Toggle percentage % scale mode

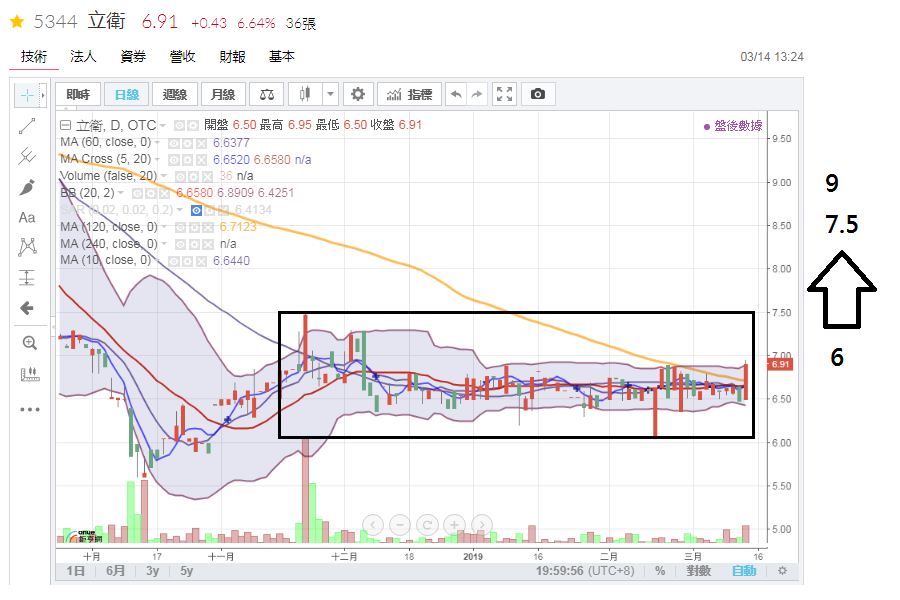tap(660, 571)
